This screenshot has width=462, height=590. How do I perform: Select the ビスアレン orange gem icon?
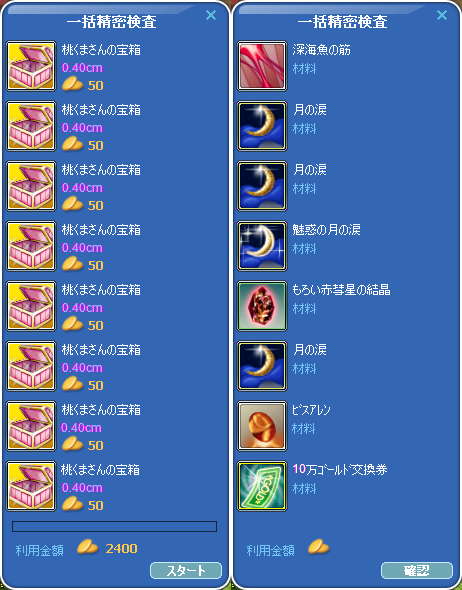(262, 426)
